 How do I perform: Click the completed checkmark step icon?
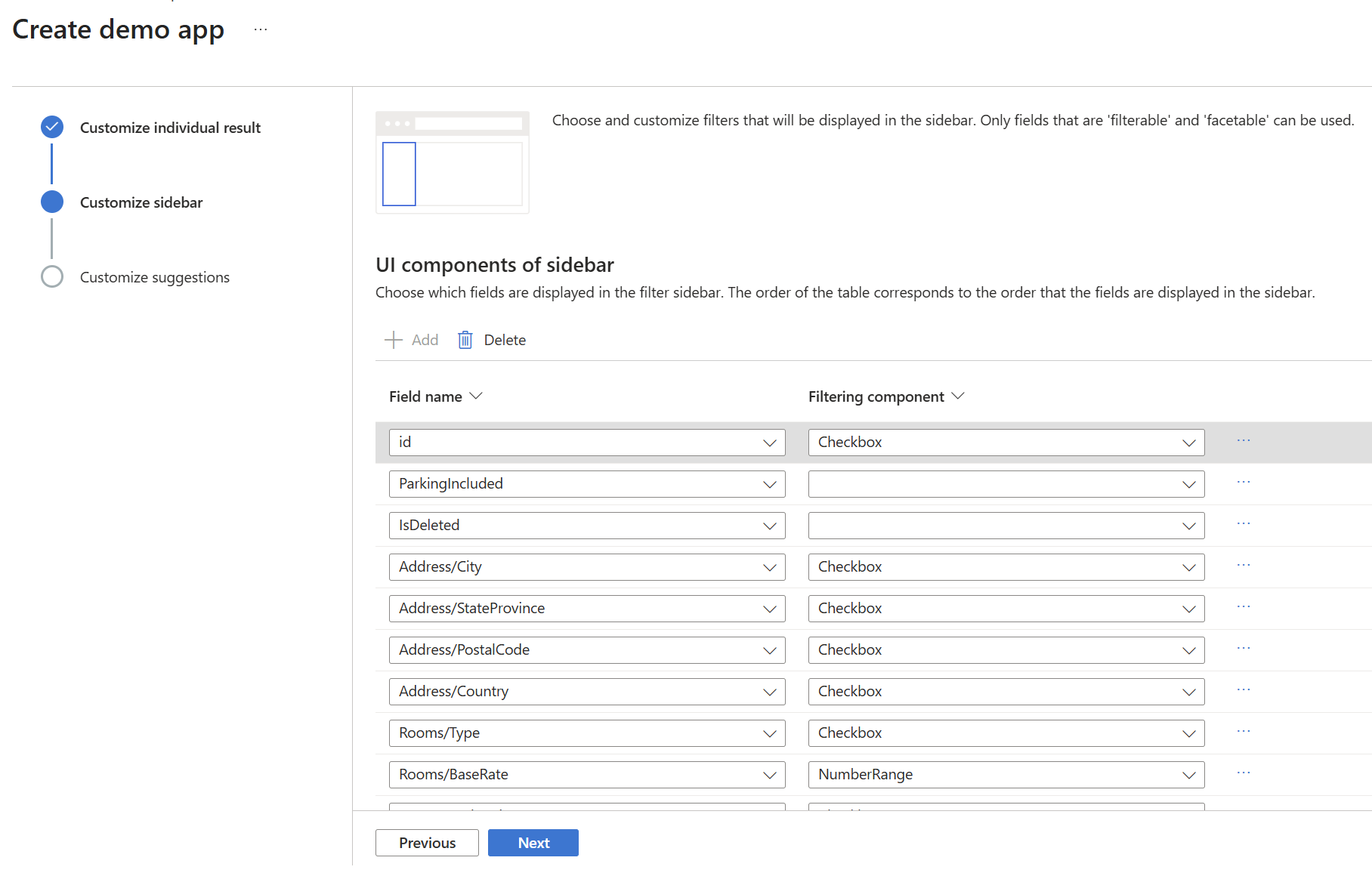click(x=52, y=127)
